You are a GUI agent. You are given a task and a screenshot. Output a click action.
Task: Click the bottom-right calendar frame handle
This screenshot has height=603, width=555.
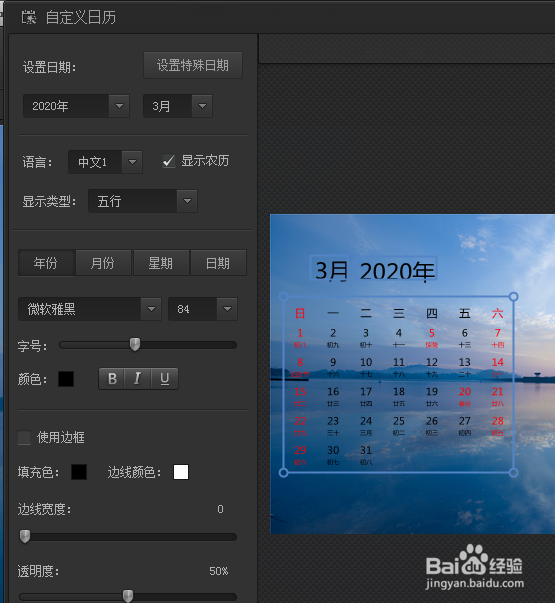click(x=513, y=473)
